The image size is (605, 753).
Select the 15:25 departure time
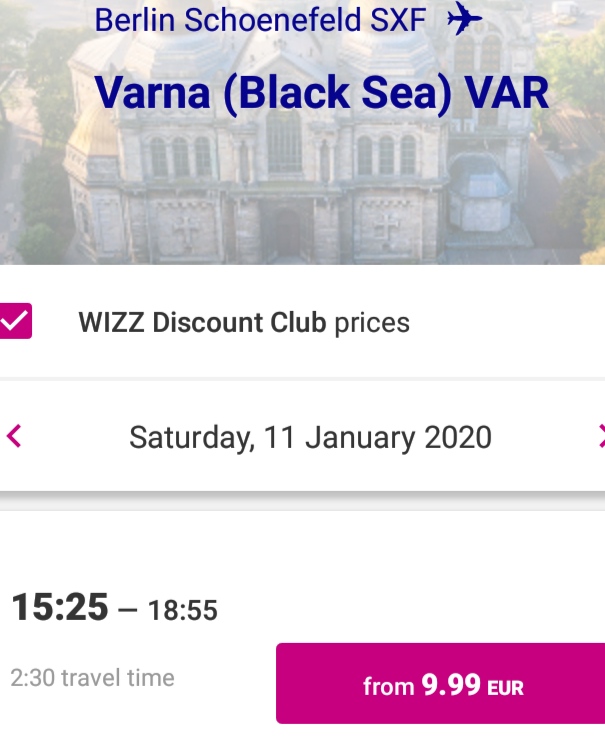pos(60,607)
